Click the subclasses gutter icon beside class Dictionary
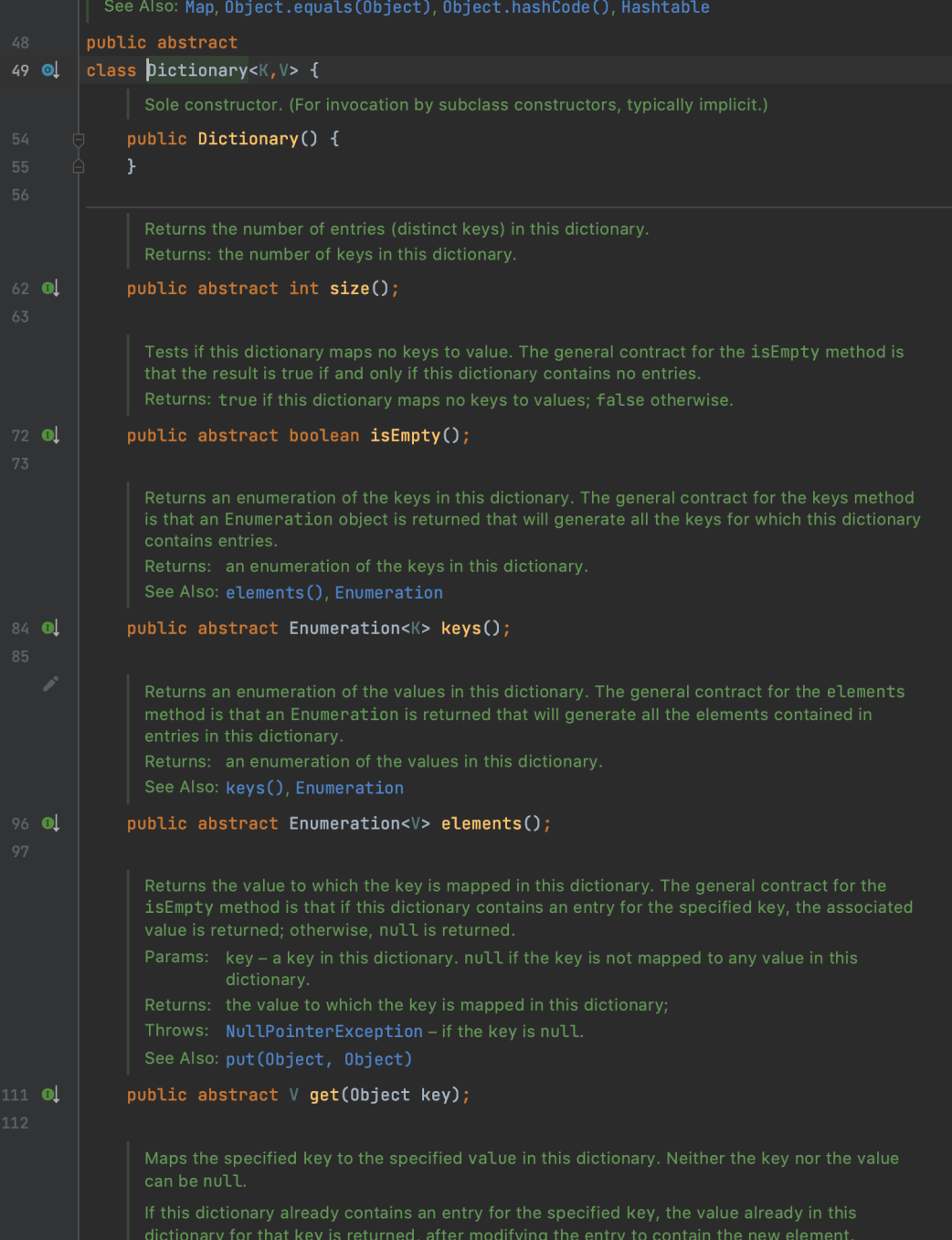 [50, 70]
